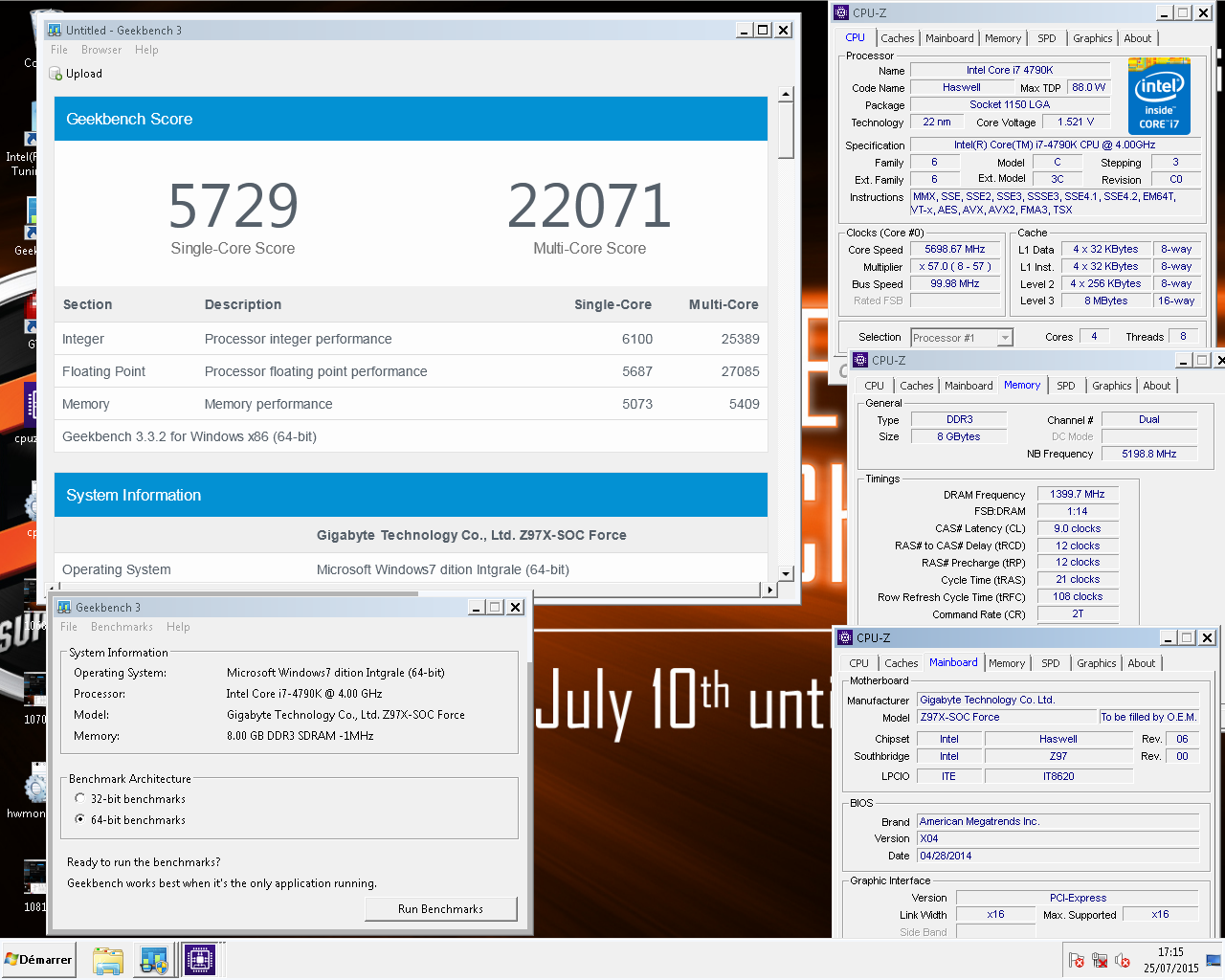Click the Model field Z97X-SOC Force in CPU-Z
Viewport: 1225px width, 980px height.
pos(1007,717)
